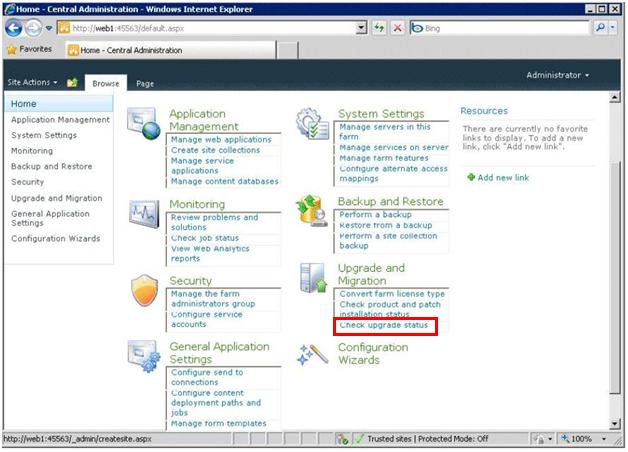Click View Web Analytics reports link
Image resolution: width=628 pixels, height=452 pixels.
[210, 253]
